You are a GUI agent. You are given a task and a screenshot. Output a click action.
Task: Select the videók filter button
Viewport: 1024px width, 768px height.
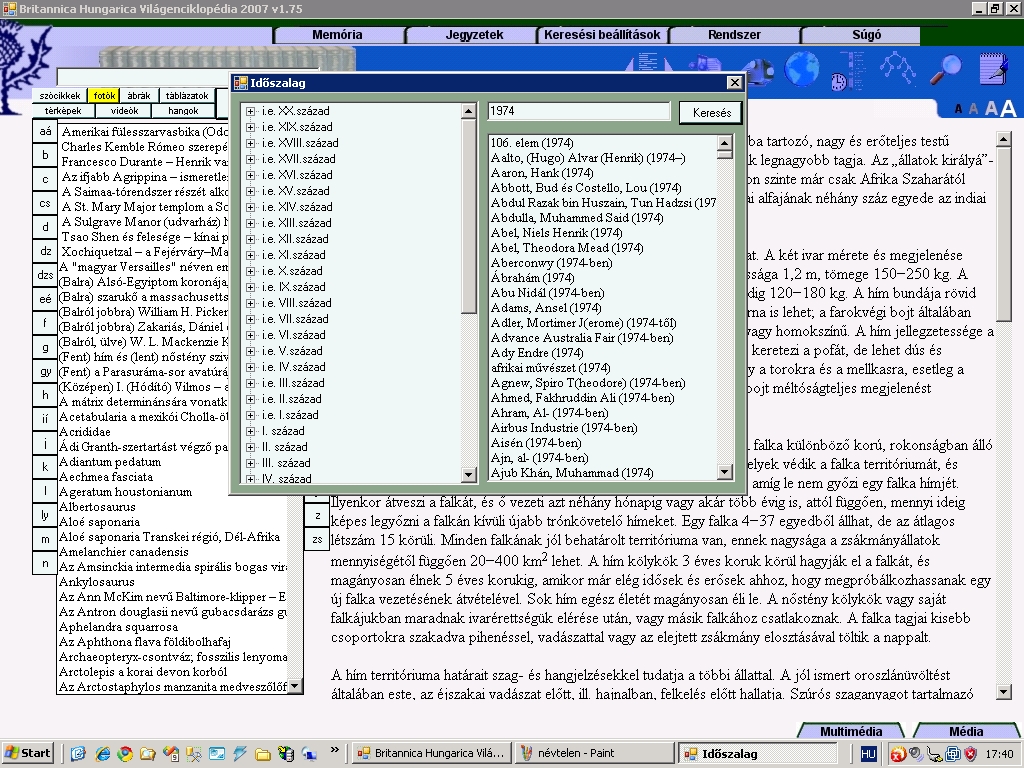124,111
